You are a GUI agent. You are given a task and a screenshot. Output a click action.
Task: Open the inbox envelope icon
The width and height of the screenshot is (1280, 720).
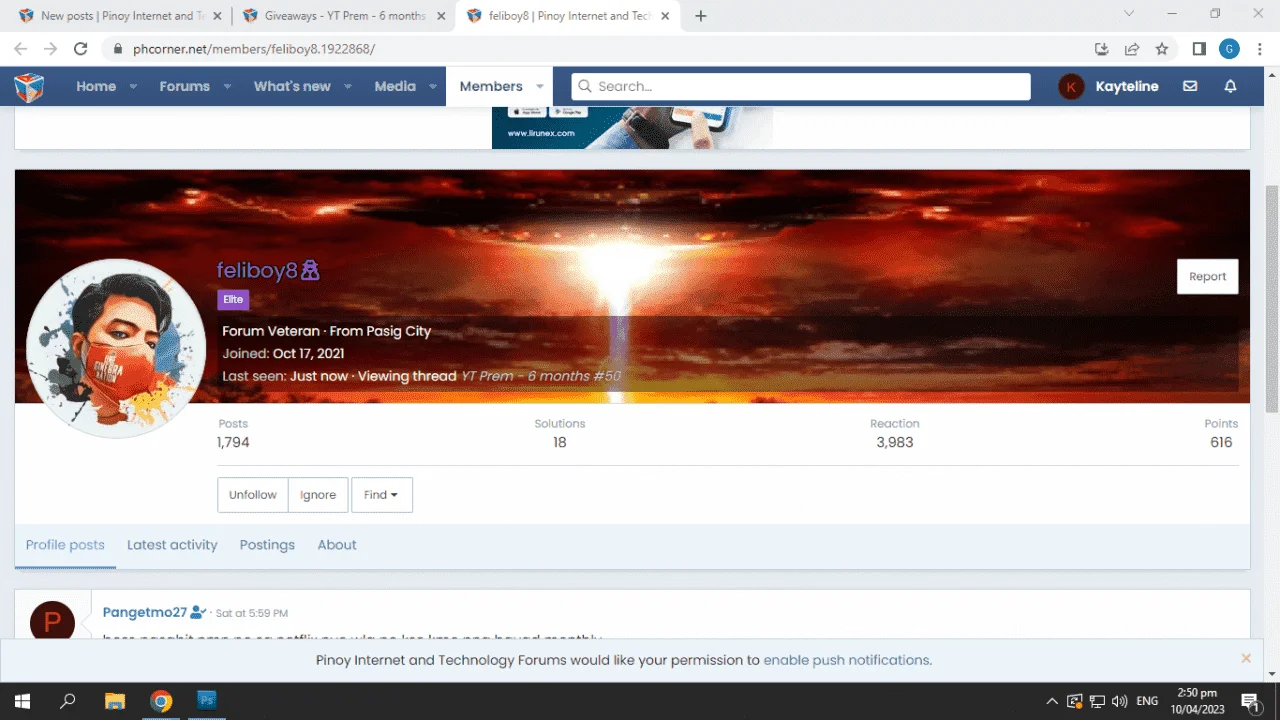[x=1190, y=86]
